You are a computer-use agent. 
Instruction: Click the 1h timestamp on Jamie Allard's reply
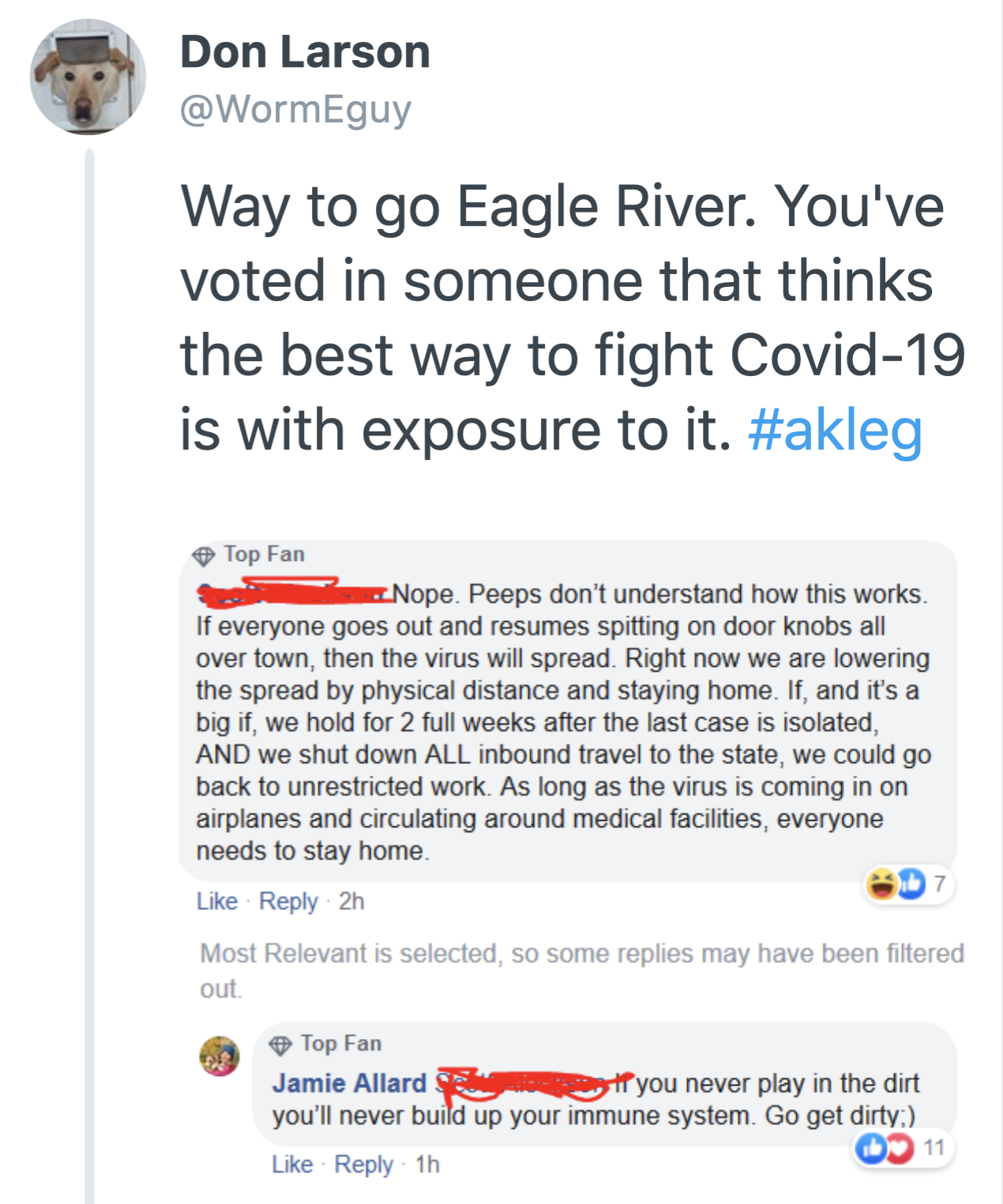427,1164
